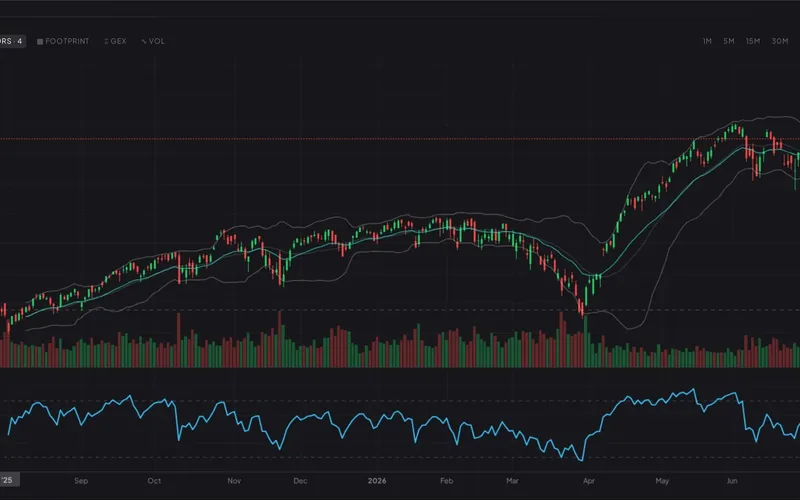Click the highlighted '25 date label
This screenshot has height=500, width=800.
(9, 480)
